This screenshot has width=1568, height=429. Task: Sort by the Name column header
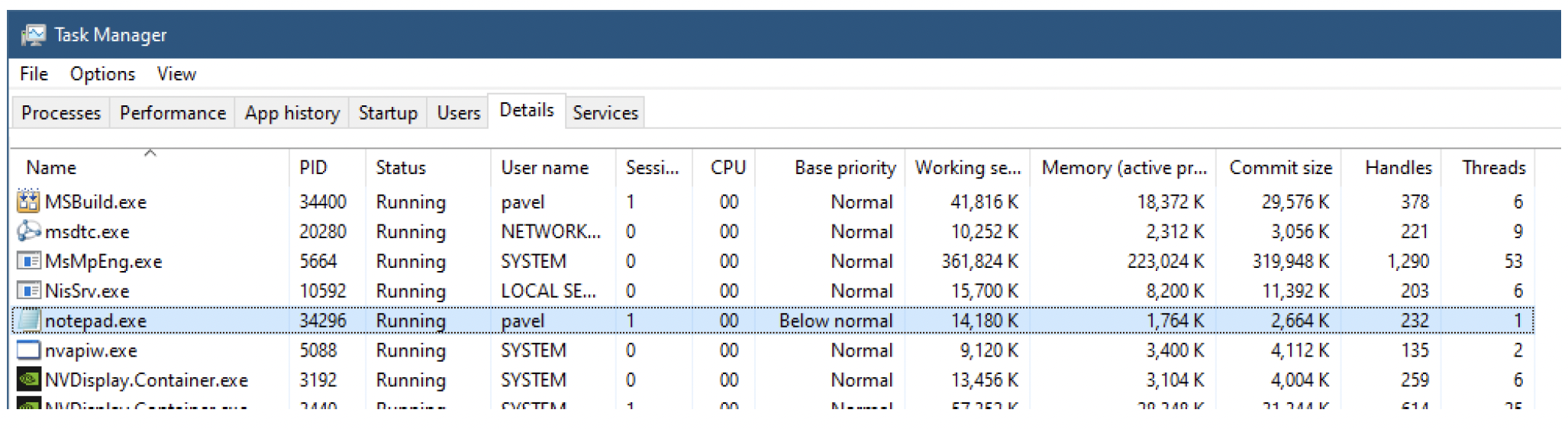click(x=150, y=167)
